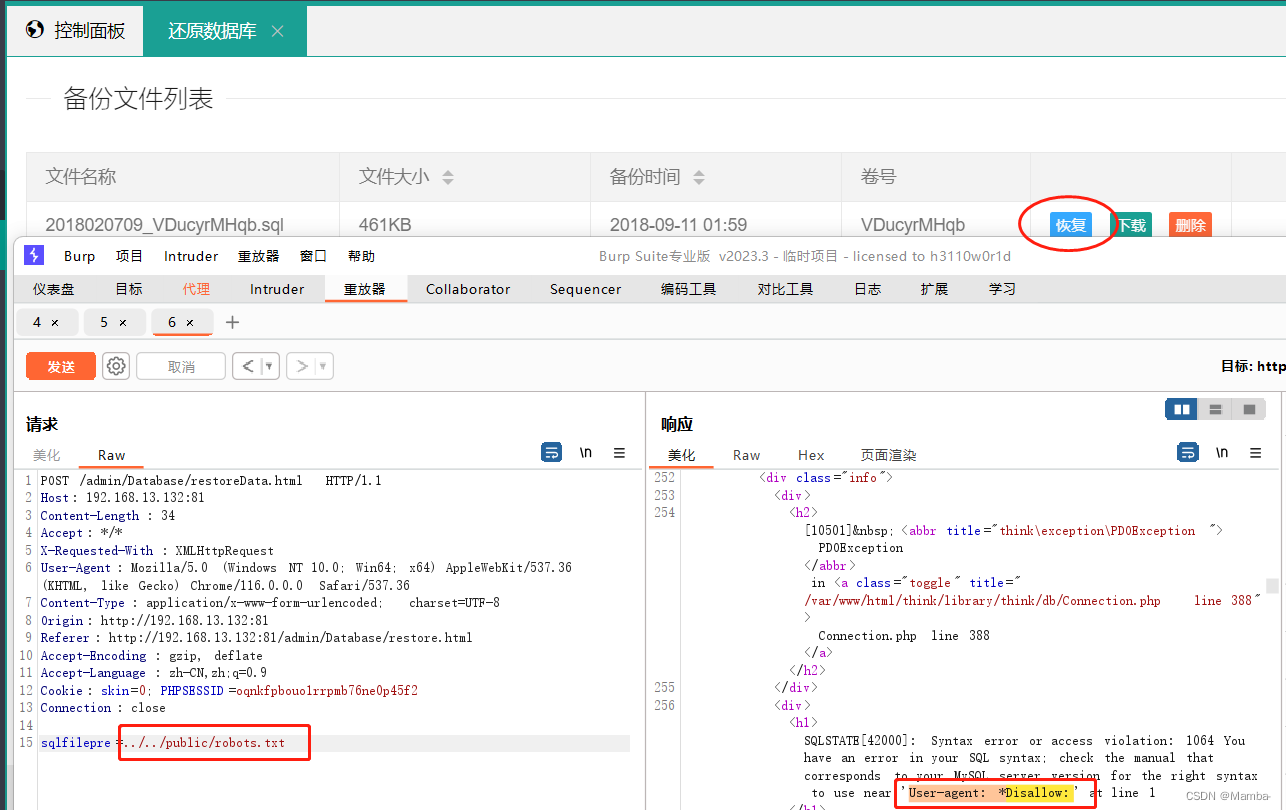The width and height of the screenshot is (1286, 810).
Task: Click POST /admin/Database/restoreData.html request line
Action: point(211,481)
